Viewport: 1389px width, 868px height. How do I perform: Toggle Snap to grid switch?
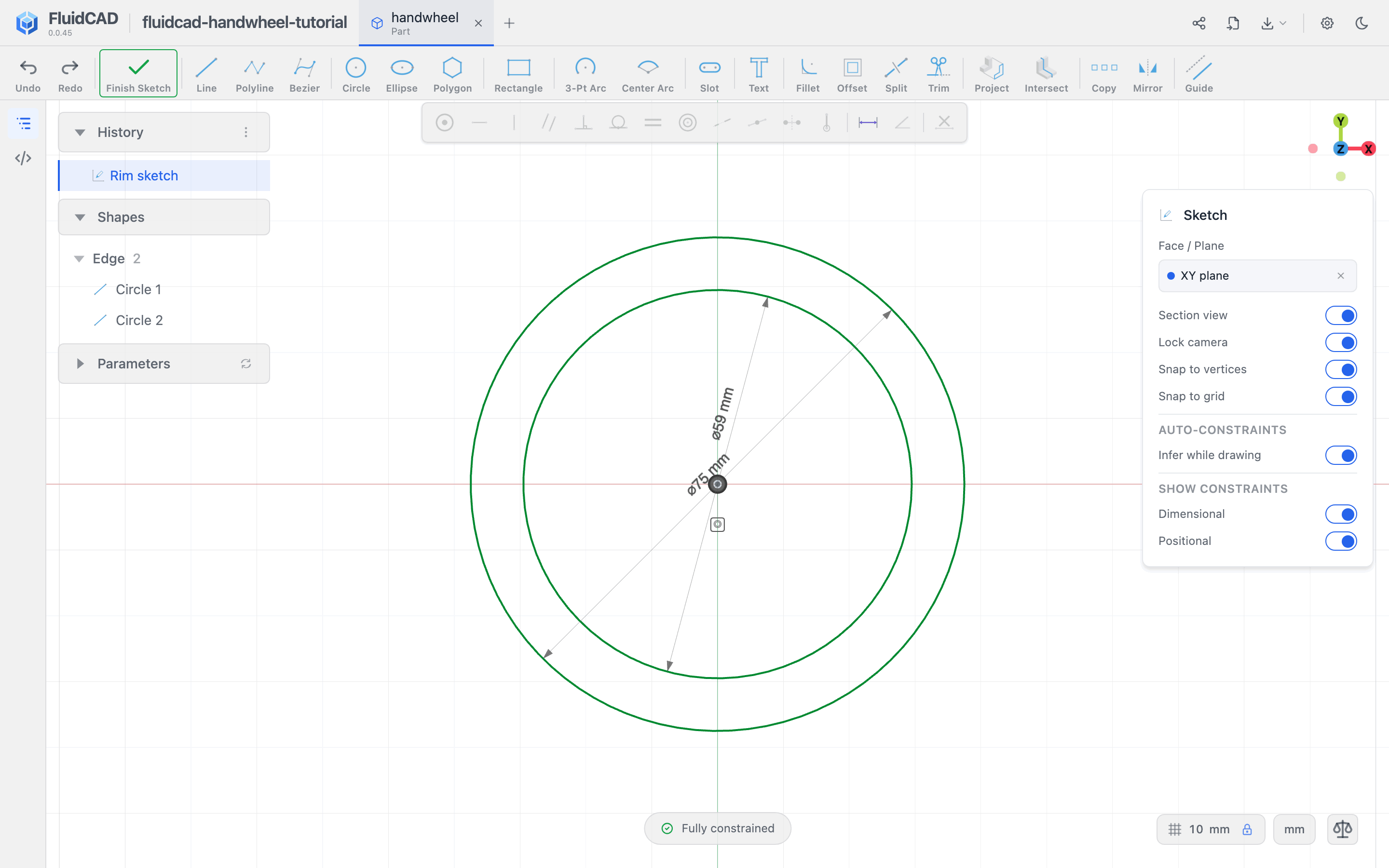coord(1341,396)
